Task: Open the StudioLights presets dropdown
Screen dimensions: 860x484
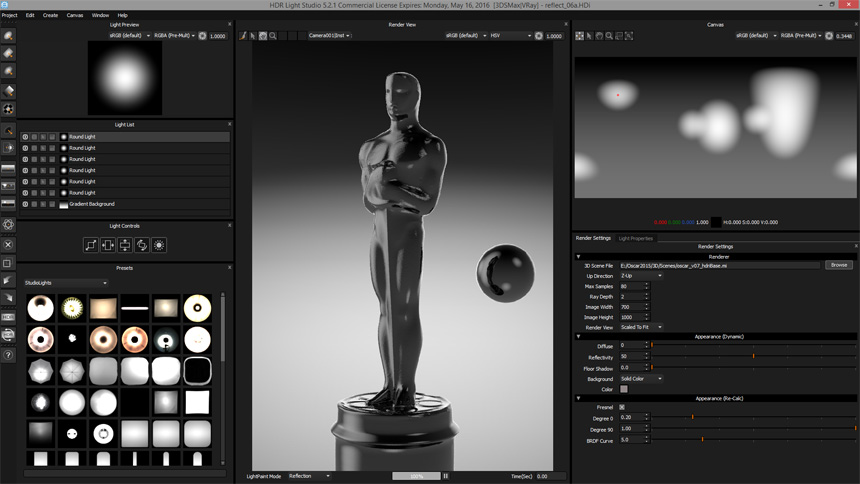Action: (66, 283)
